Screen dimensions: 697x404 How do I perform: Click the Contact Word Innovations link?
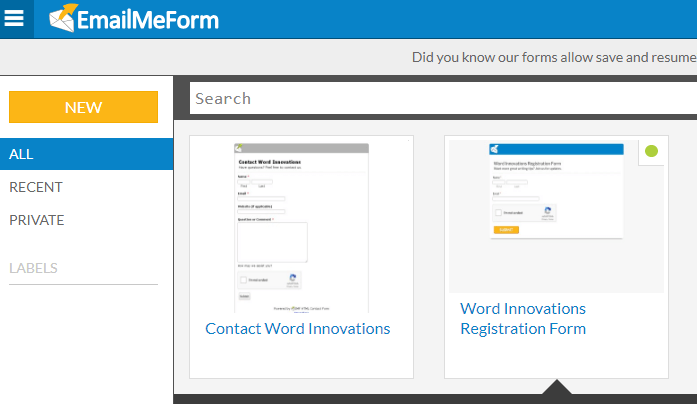298,329
